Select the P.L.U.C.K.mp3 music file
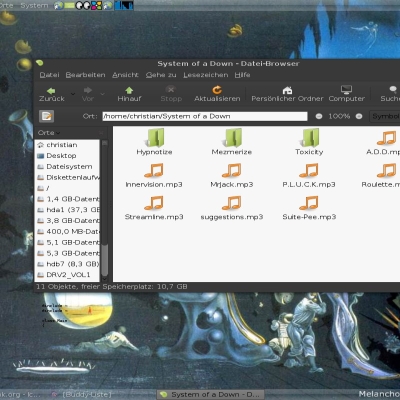The height and width of the screenshot is (400, 400). [x=309, y=175]
